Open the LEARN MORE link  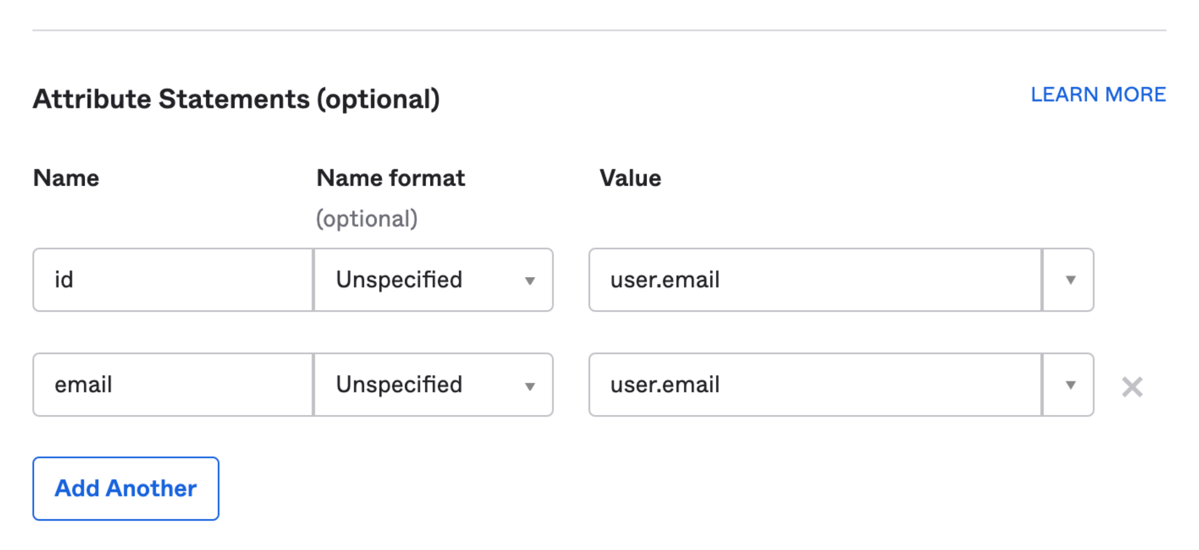click(1098, 95)
